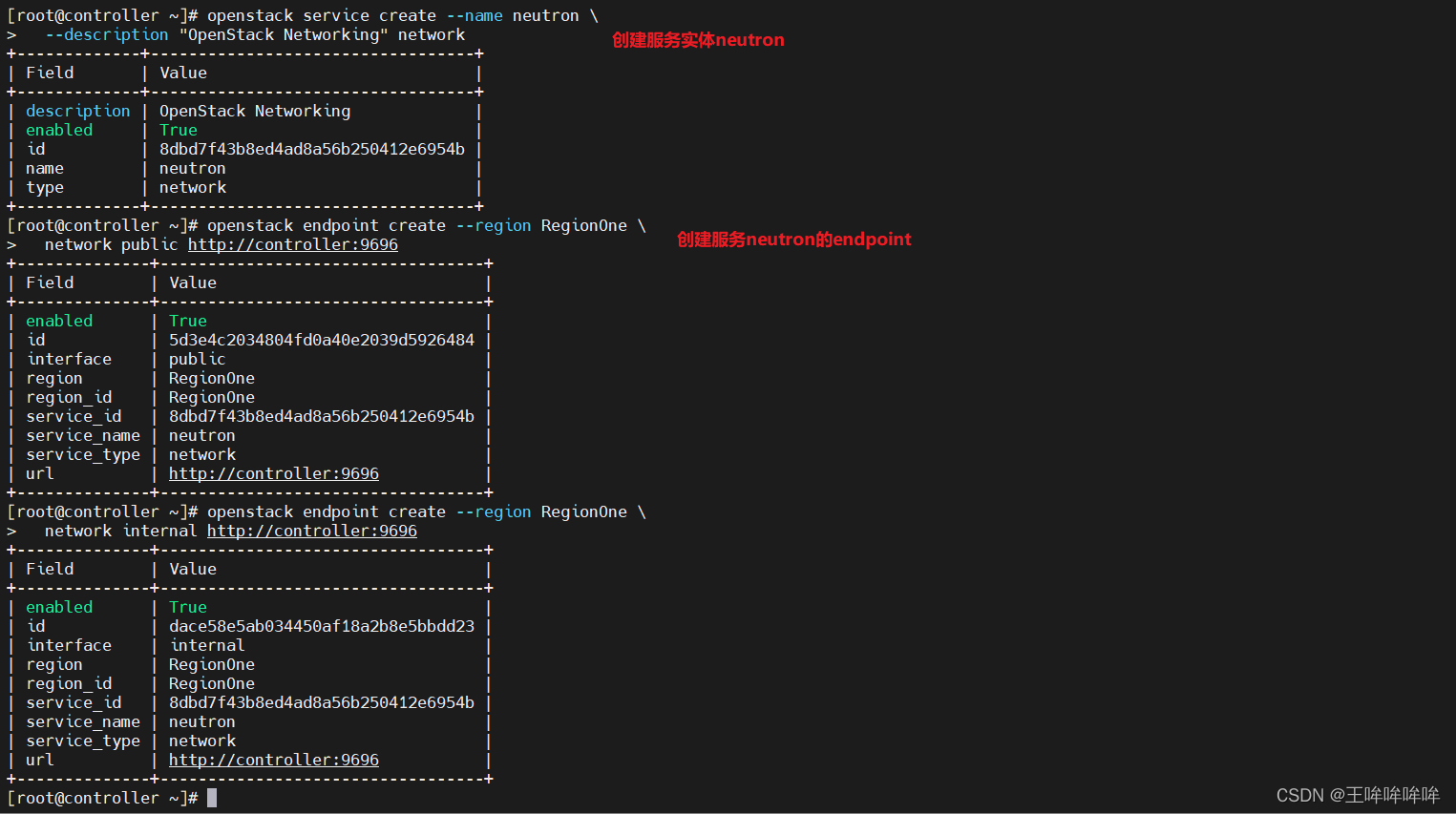Click endpoint id 5d3e4c2034804fd0a40e2039d5926484
Screen dimensions: 1456x814
click(322, 340)
